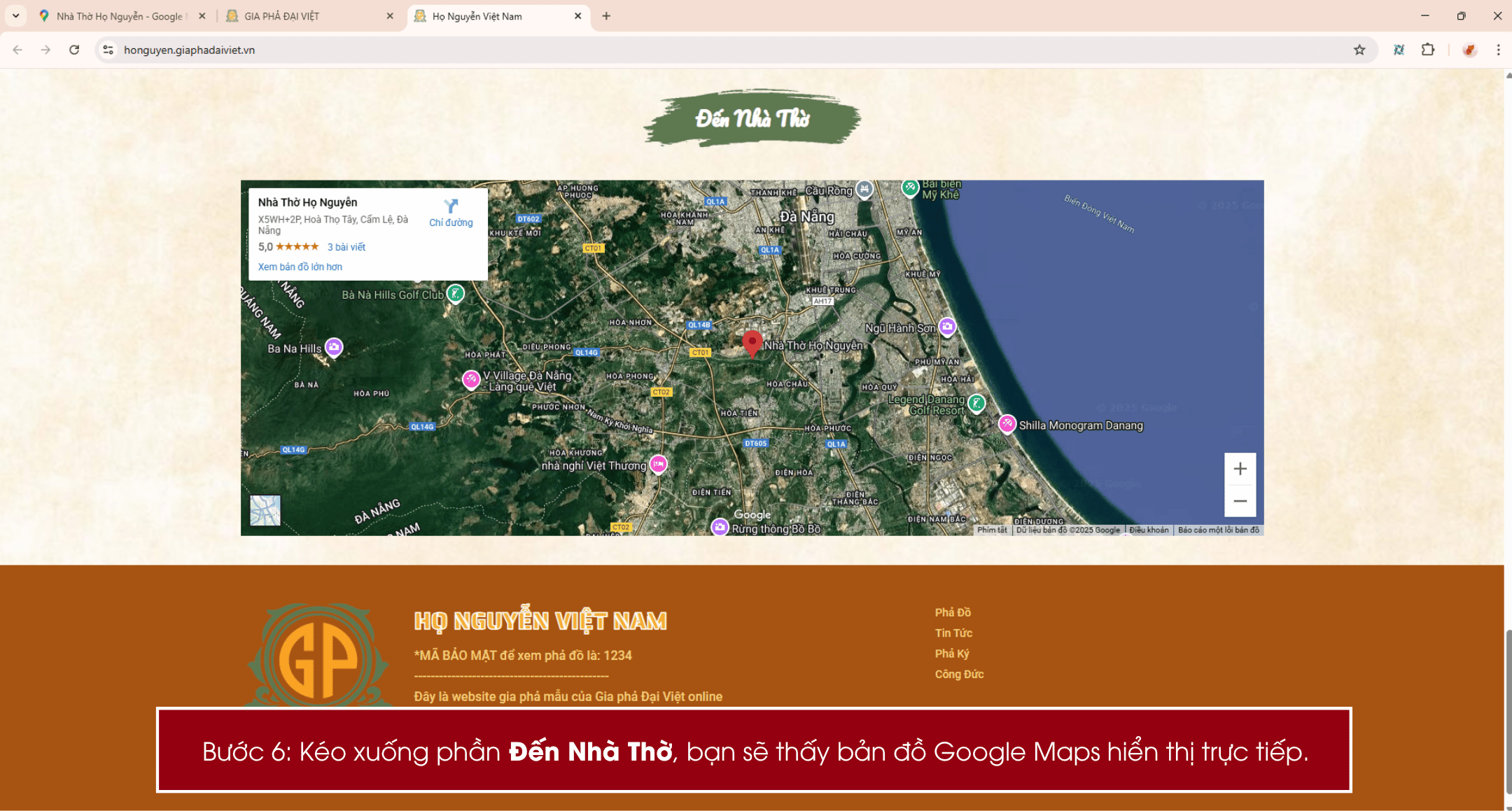Open the Chrome three-dot menu
Screen dimensions: 1512x811
[1498, 50]
